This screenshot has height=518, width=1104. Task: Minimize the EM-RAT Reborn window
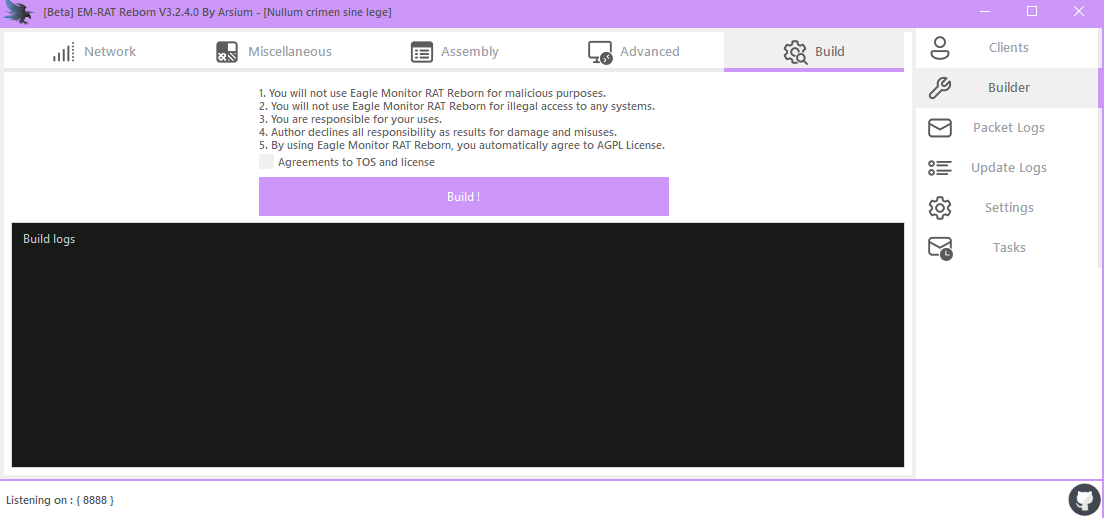tap(986, 12)
